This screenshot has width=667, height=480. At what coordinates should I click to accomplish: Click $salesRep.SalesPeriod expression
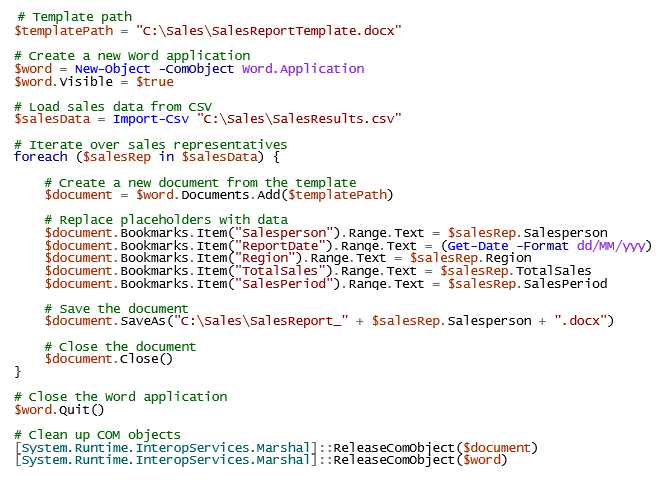tap(527, 284)
